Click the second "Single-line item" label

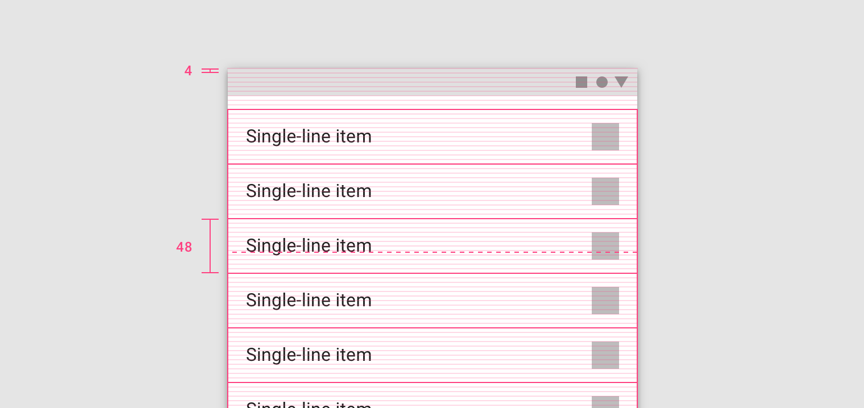(308, 191)
